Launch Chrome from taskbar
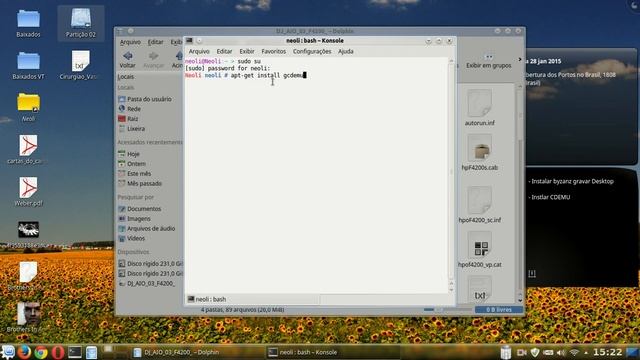The image size is (640, 360). coord(41,352)
